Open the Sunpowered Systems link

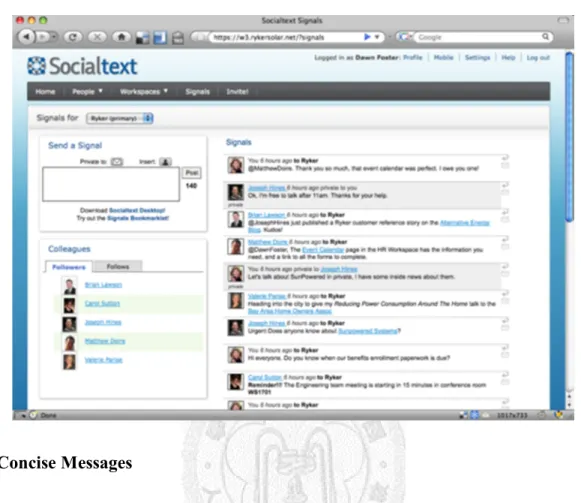tap(368, 331)
